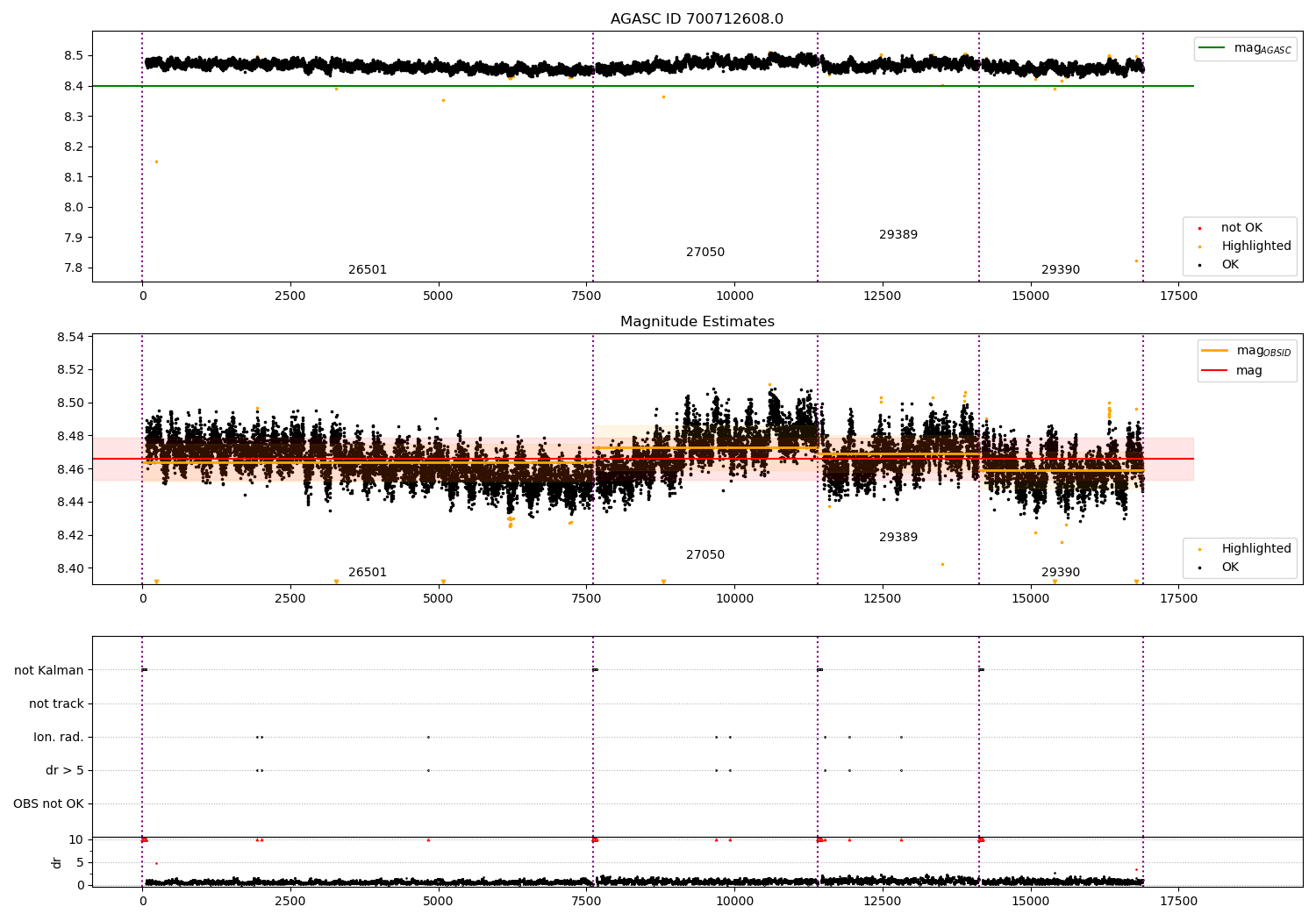This screenshot has height=921, width=1316.
Task: Click x-axis tick 17500 in top plot
Action: 1178,296
